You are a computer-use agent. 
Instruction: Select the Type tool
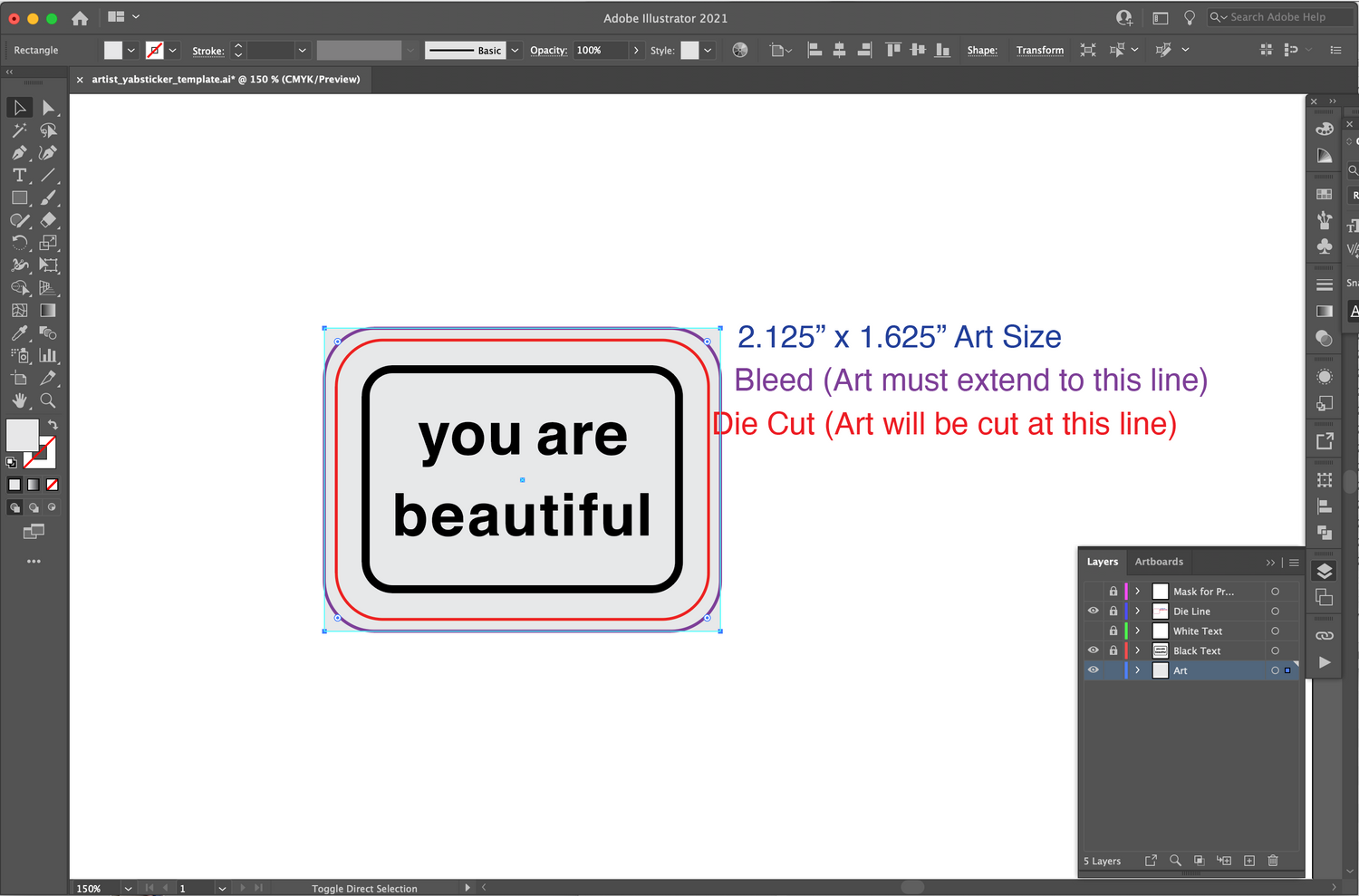tap(19, 176)
